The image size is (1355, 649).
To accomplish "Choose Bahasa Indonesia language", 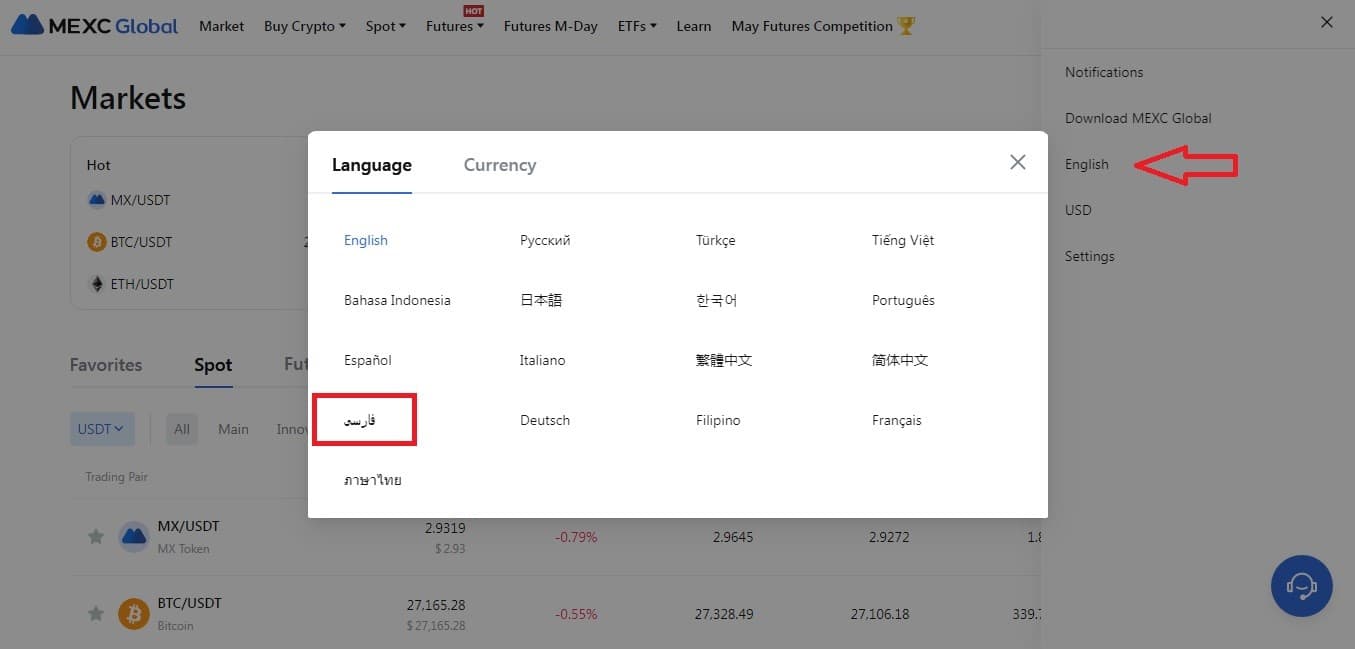I will 397,300.
